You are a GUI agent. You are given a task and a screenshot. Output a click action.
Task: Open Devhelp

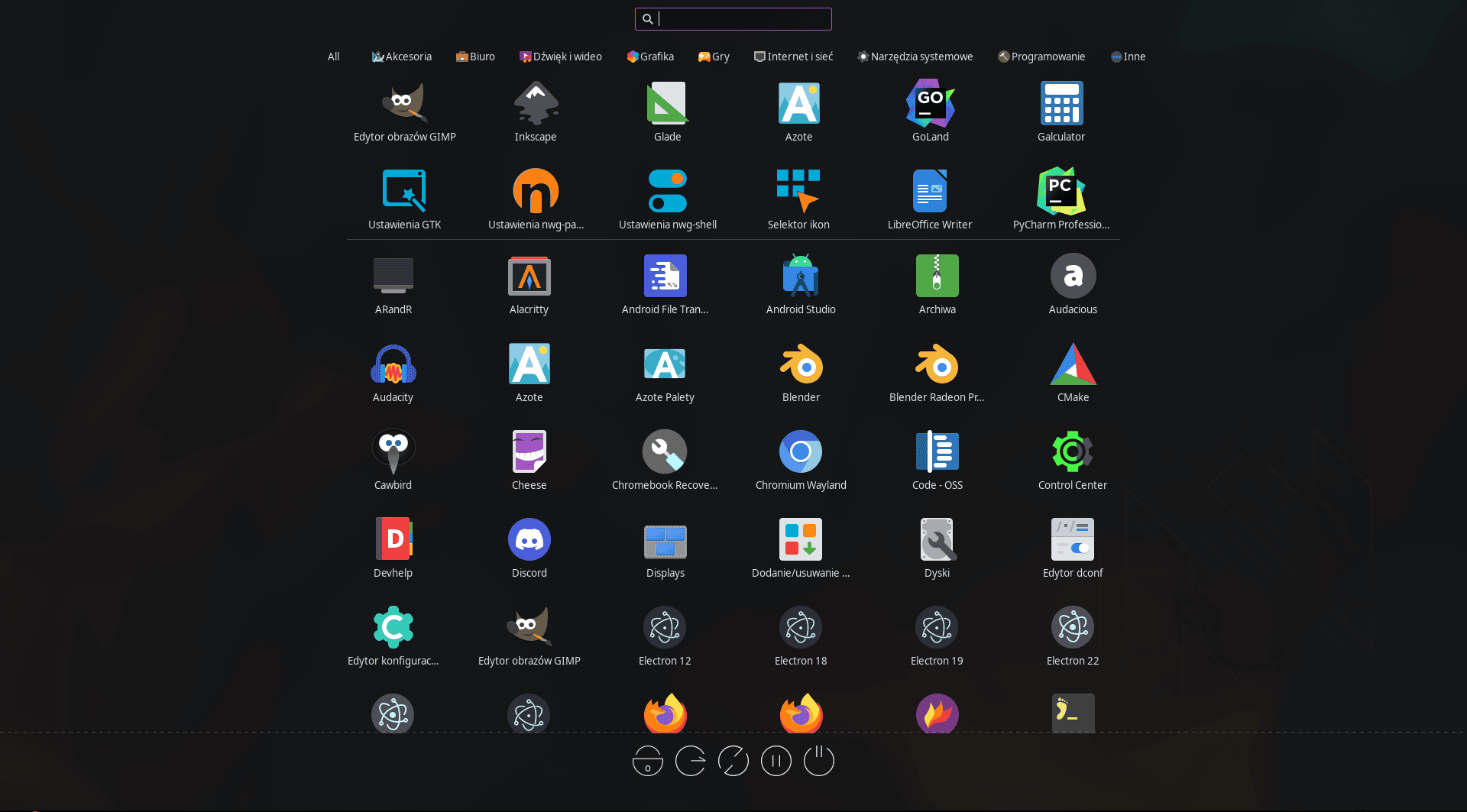click(x=393, y=548)
